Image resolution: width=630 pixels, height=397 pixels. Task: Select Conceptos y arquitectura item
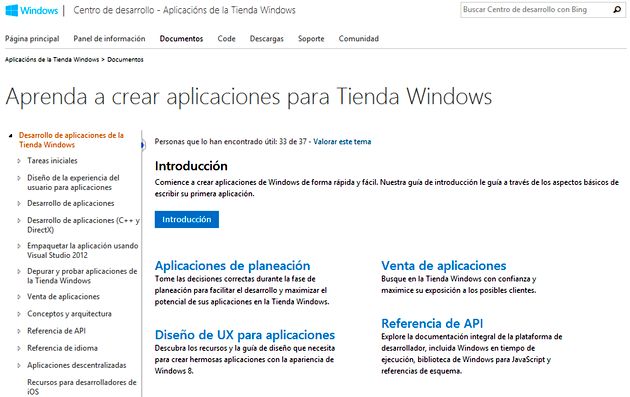click(70, 313)
